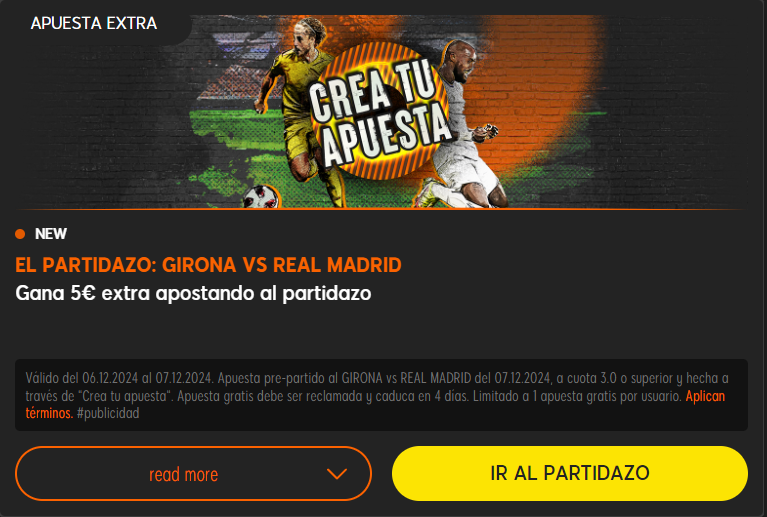Click the terms and conditions text box
767x517 pixels.
pos(382,395)
